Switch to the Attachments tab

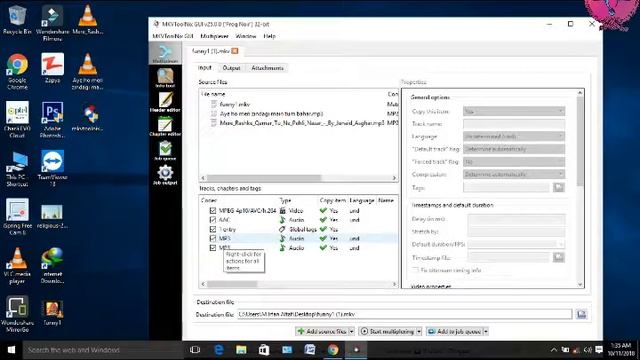(267, 68)
